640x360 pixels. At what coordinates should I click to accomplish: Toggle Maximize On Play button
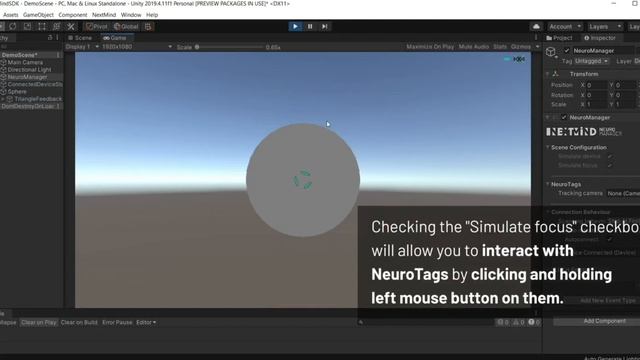pos(430,47)
